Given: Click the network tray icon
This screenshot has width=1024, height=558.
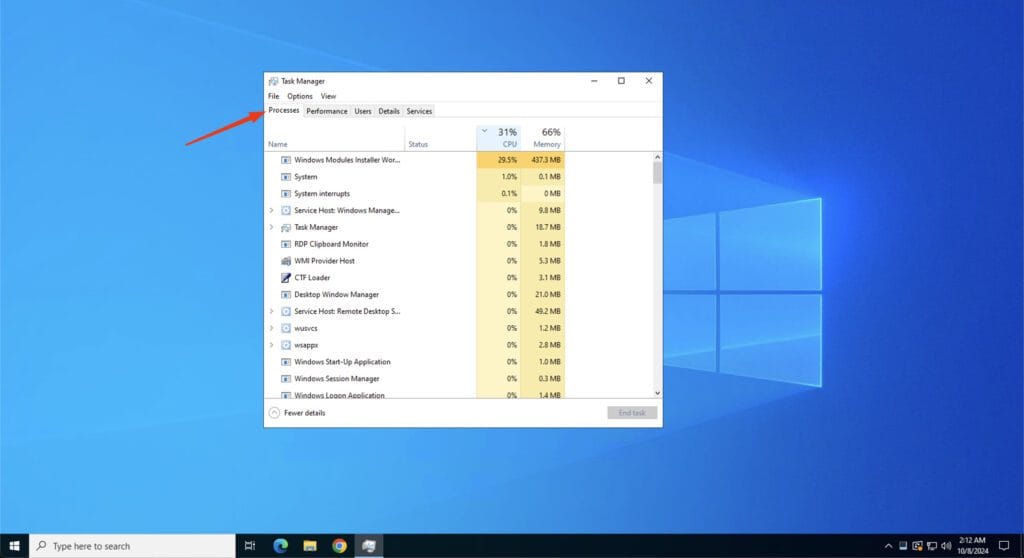Looking at the screenshot, I should (x=932, y=546).
